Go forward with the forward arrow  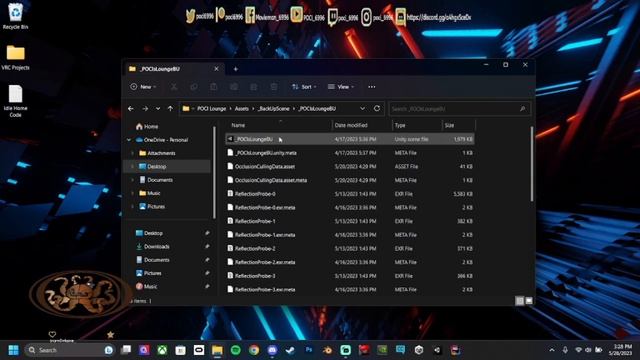(145, 109)
